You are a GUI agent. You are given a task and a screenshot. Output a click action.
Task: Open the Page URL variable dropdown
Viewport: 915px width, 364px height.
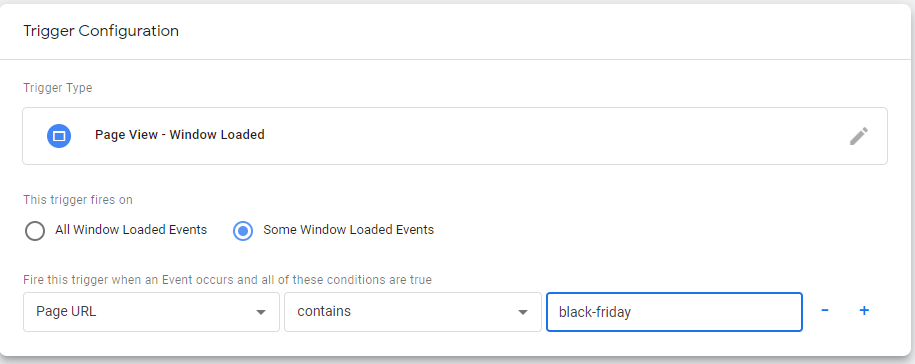151,312
